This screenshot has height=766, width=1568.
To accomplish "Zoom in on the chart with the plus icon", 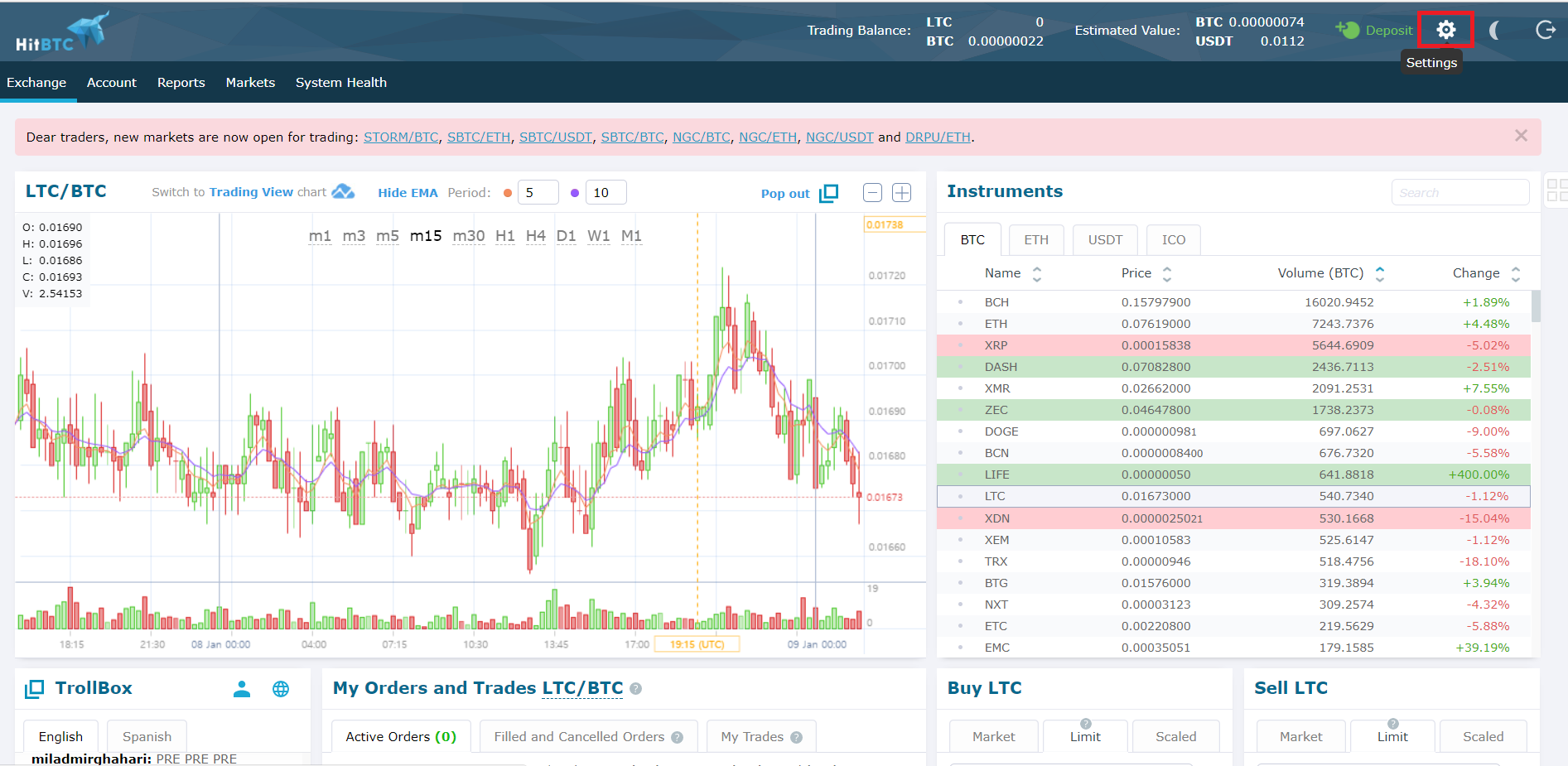I will [901, 192].
